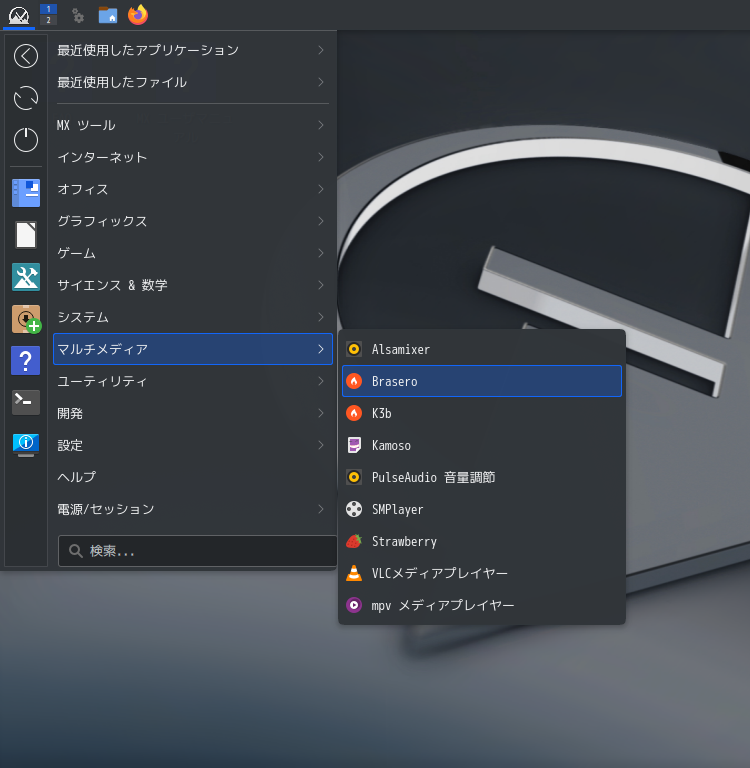The height and width of the screenshot is (768, 750).
Task: Launch the terminal icon in sidebar
Action: point(26,402)
